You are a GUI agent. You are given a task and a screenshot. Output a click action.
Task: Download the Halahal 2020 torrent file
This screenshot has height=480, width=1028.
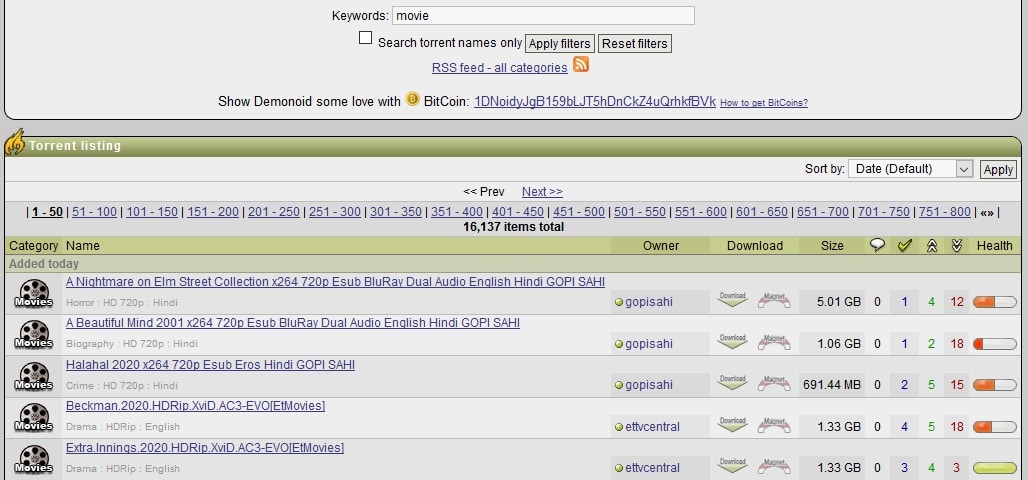(732, 383)
